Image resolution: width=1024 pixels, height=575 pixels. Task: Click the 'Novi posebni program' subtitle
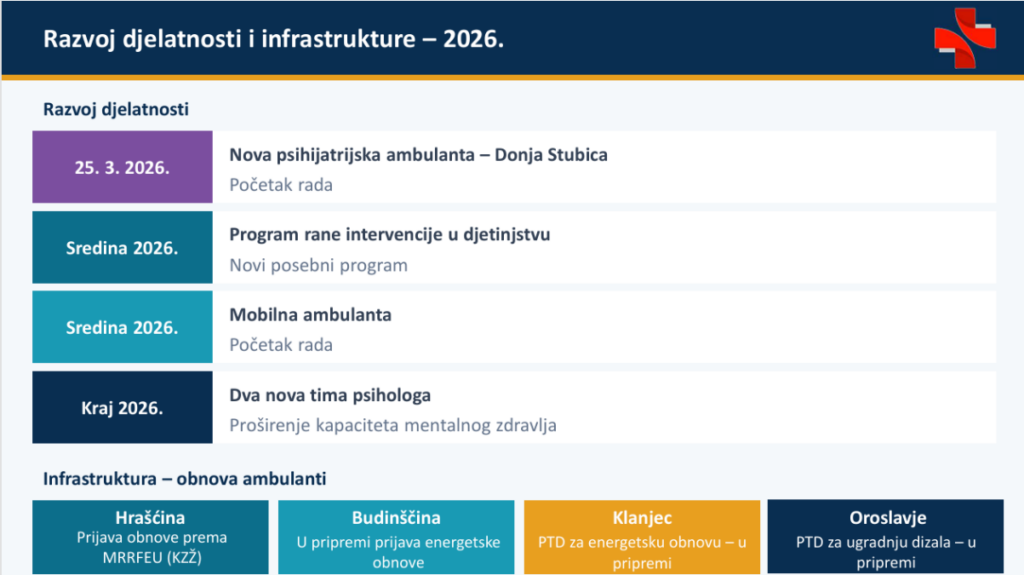point(318,266)
